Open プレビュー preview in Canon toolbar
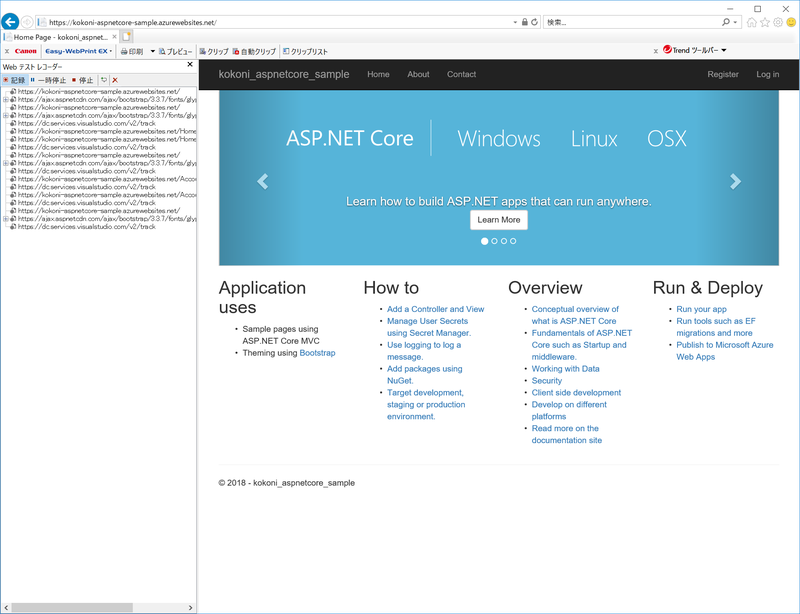 pyautogui.click(x=175, y=52)
